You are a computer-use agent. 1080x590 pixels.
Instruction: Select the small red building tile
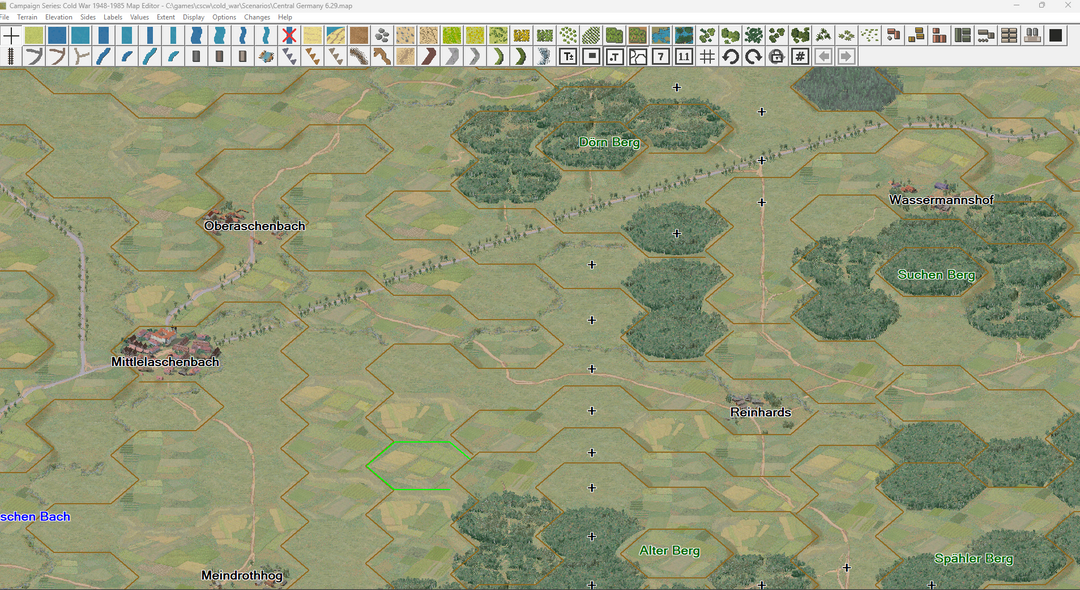pyautogui.click(x=893, y=34)
